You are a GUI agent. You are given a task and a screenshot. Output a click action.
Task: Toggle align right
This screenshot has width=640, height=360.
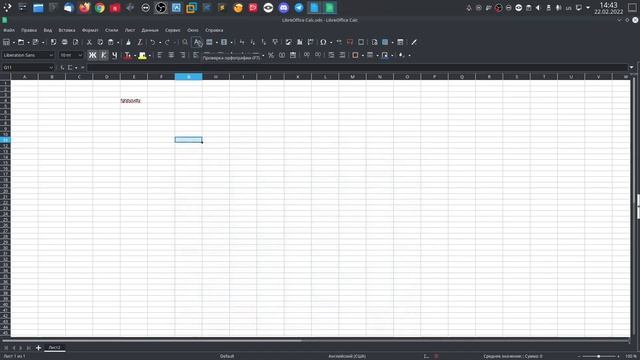182,55
